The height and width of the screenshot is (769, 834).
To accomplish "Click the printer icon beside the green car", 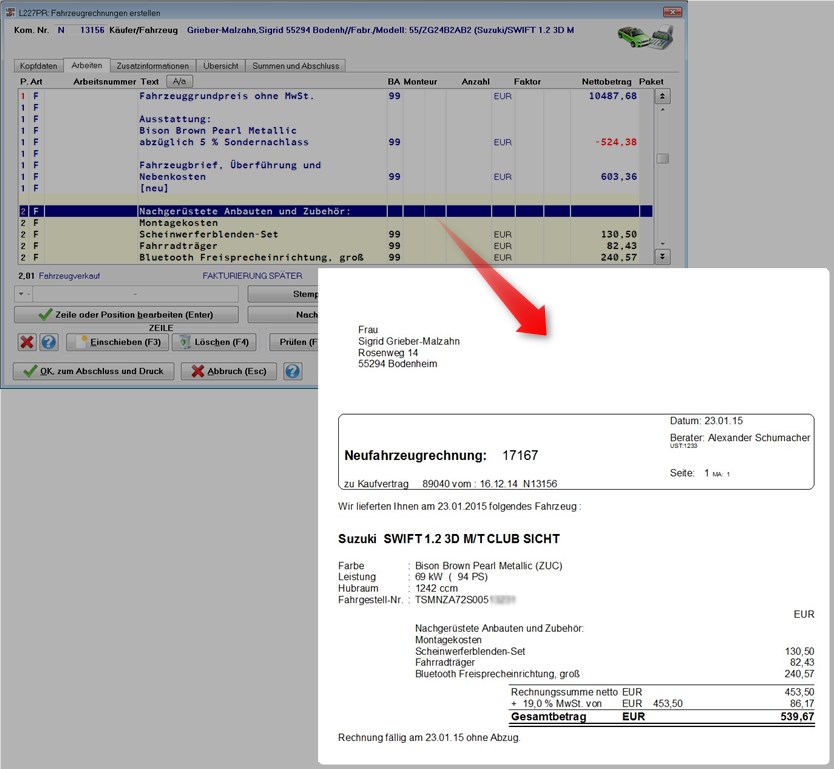I will coord(663,38).
